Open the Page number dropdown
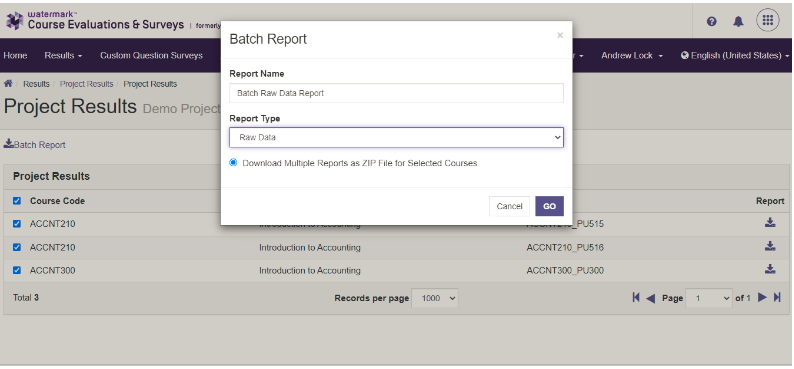 pos(708,298)
